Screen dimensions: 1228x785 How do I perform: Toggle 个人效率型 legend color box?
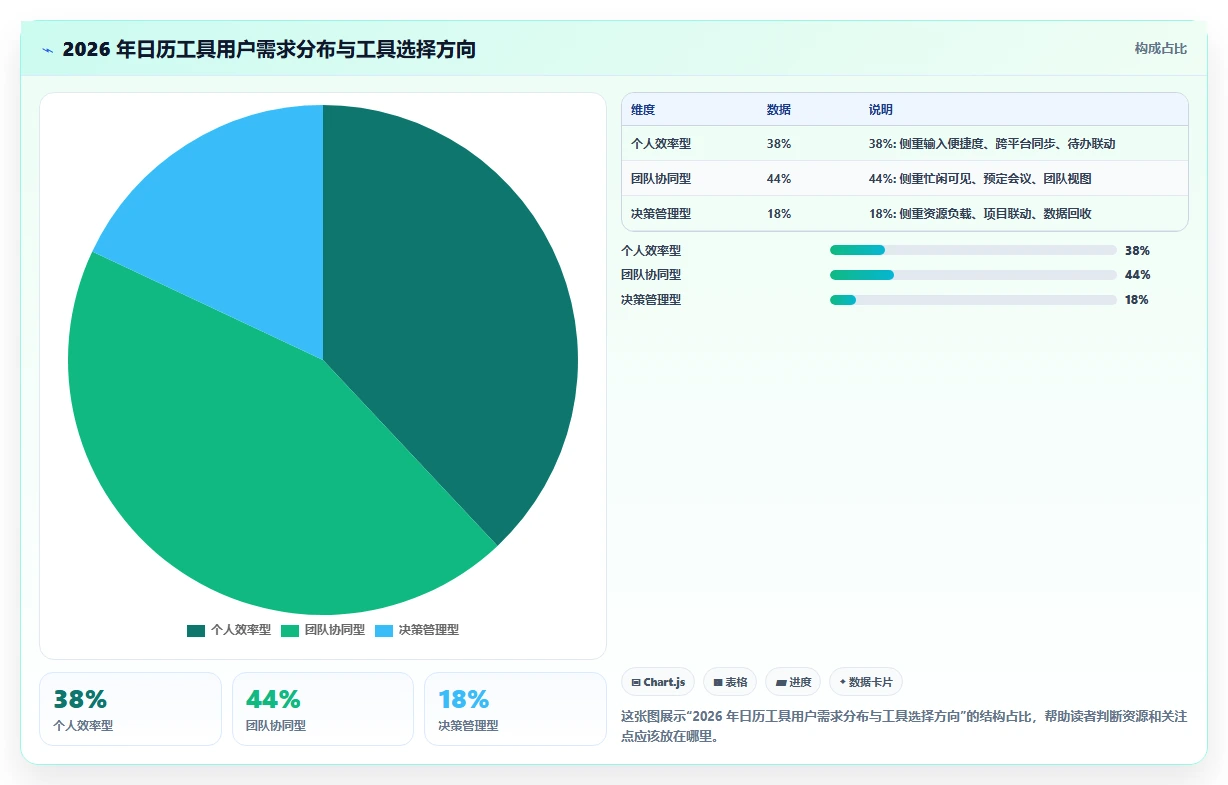pos(195,630)
